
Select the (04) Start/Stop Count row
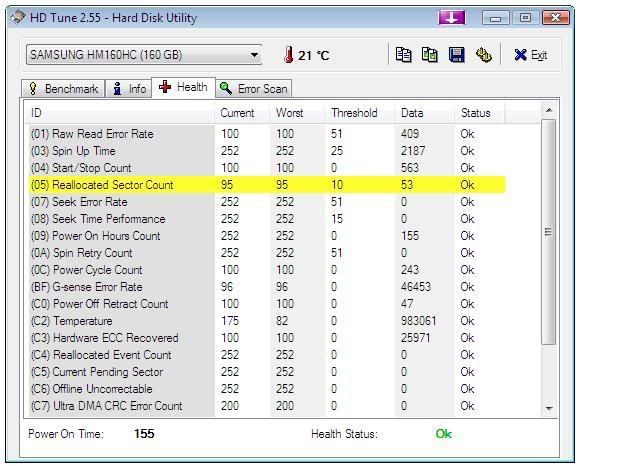pos(265,168)
